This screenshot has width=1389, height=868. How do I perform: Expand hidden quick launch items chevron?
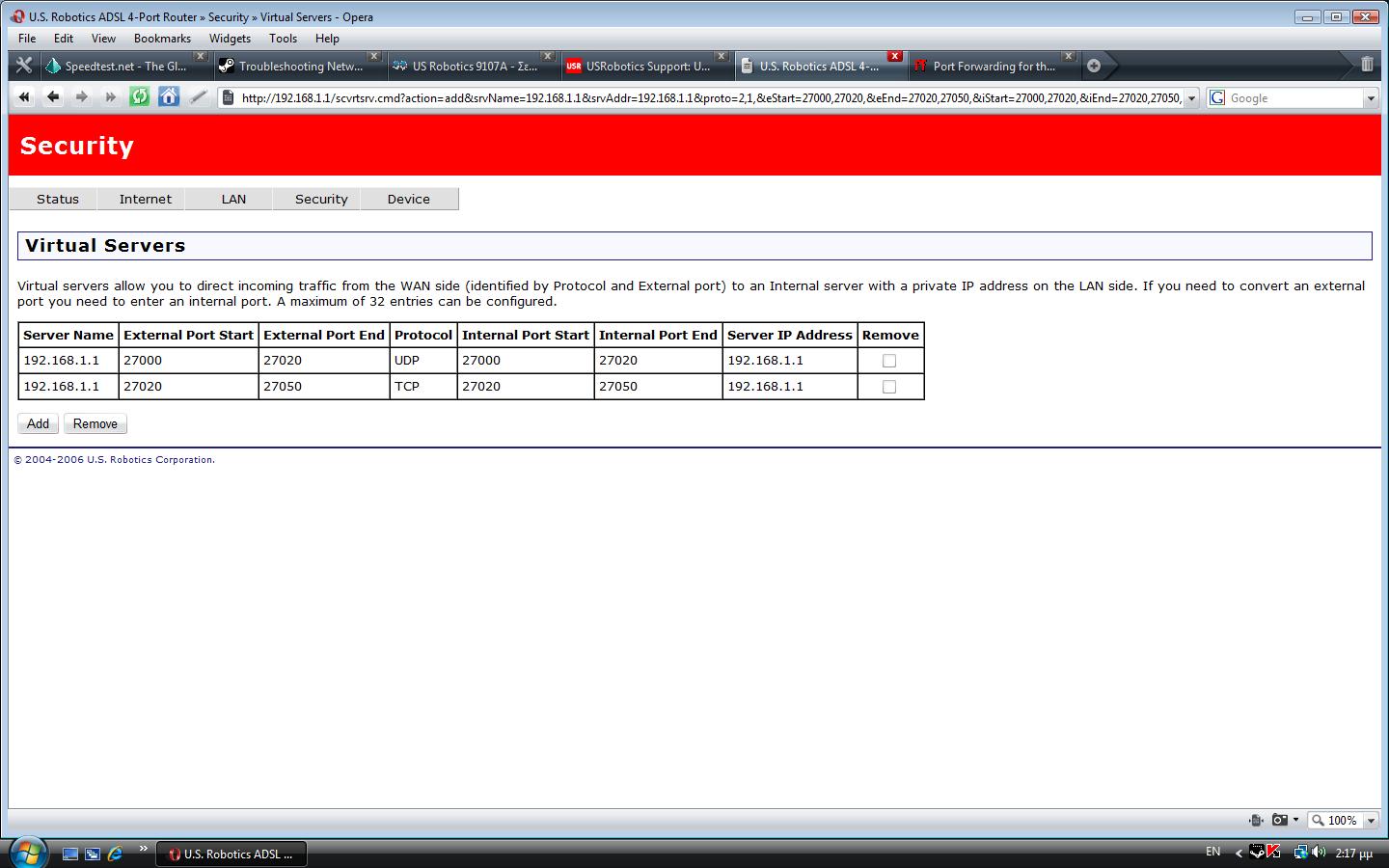point(144,849)
